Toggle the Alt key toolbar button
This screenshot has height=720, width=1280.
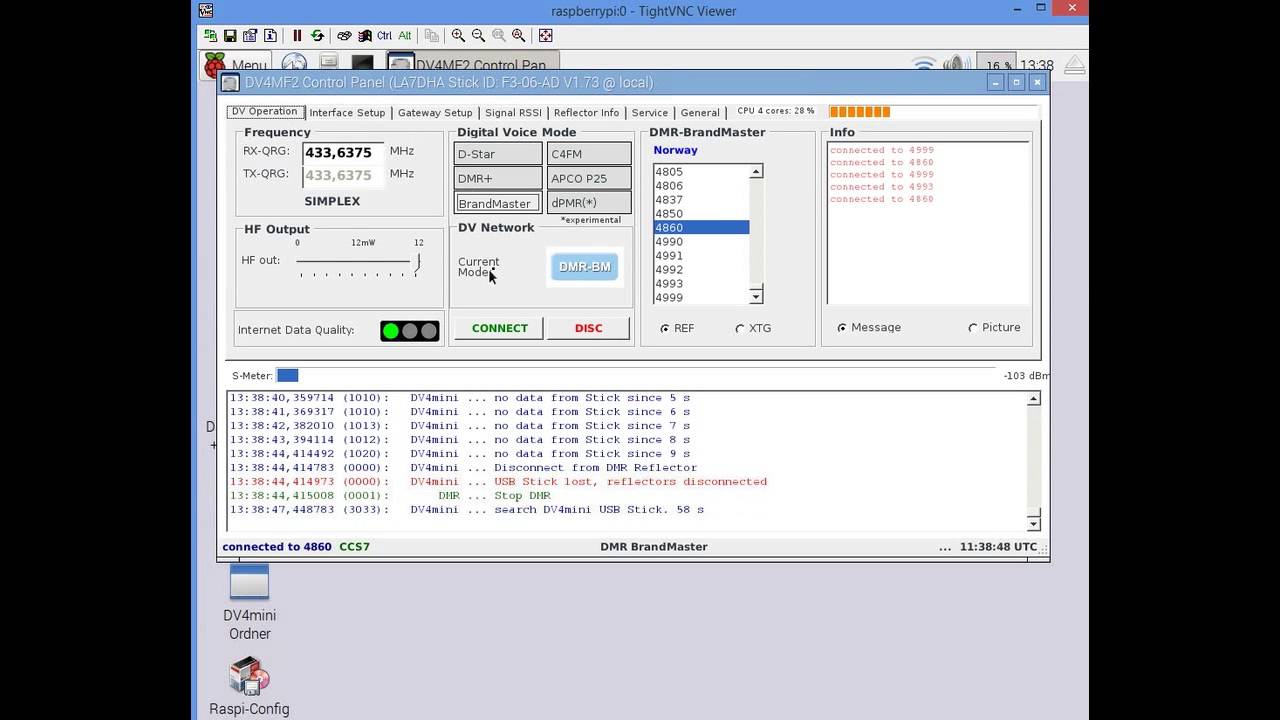pyautogui.click(x=405, y=35)
